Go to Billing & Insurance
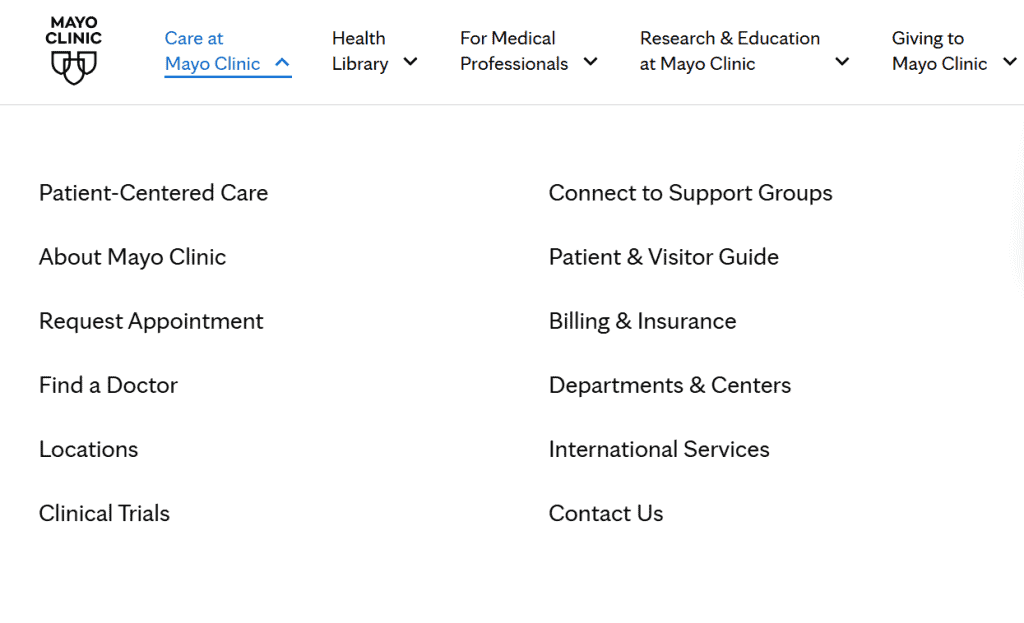Image resolution: width=1024 pixels, height=623 pixels. pos(642,321)
